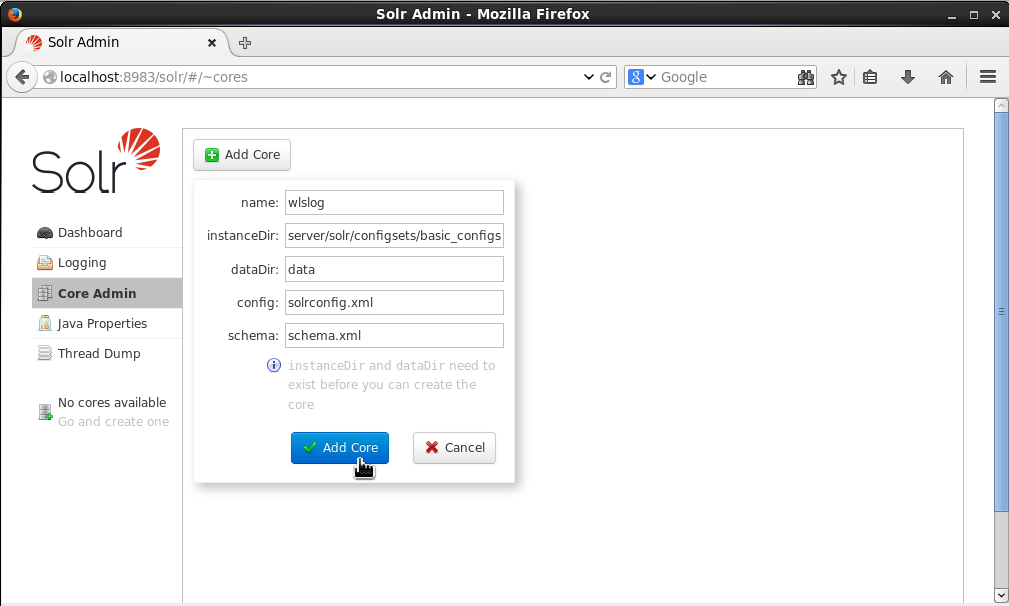Click the 'Go and create one' text
Viewport: 1009px width, 606px height.
coord(113,422)
